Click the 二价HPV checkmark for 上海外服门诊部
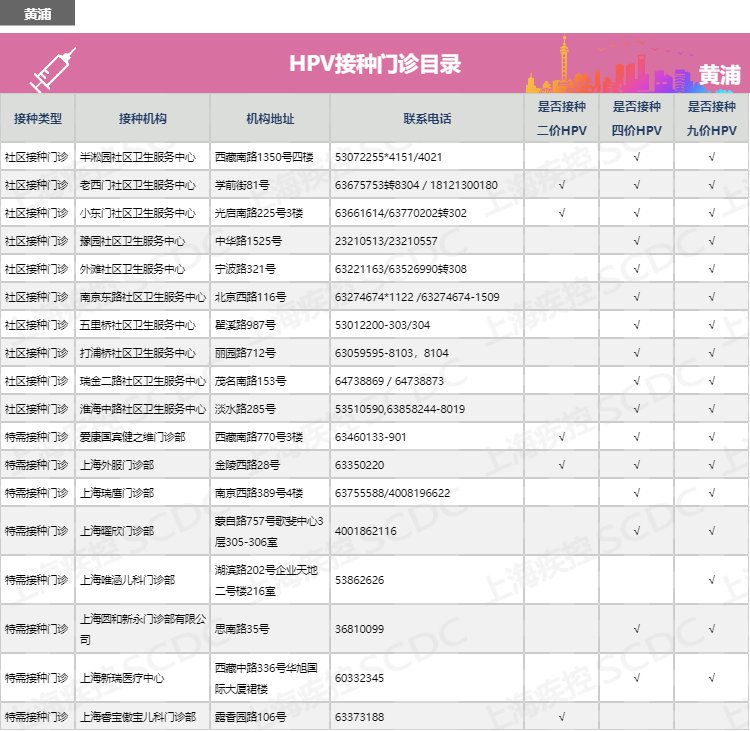The height and width of the screenshot is (731, 750). tap(561, 465)
